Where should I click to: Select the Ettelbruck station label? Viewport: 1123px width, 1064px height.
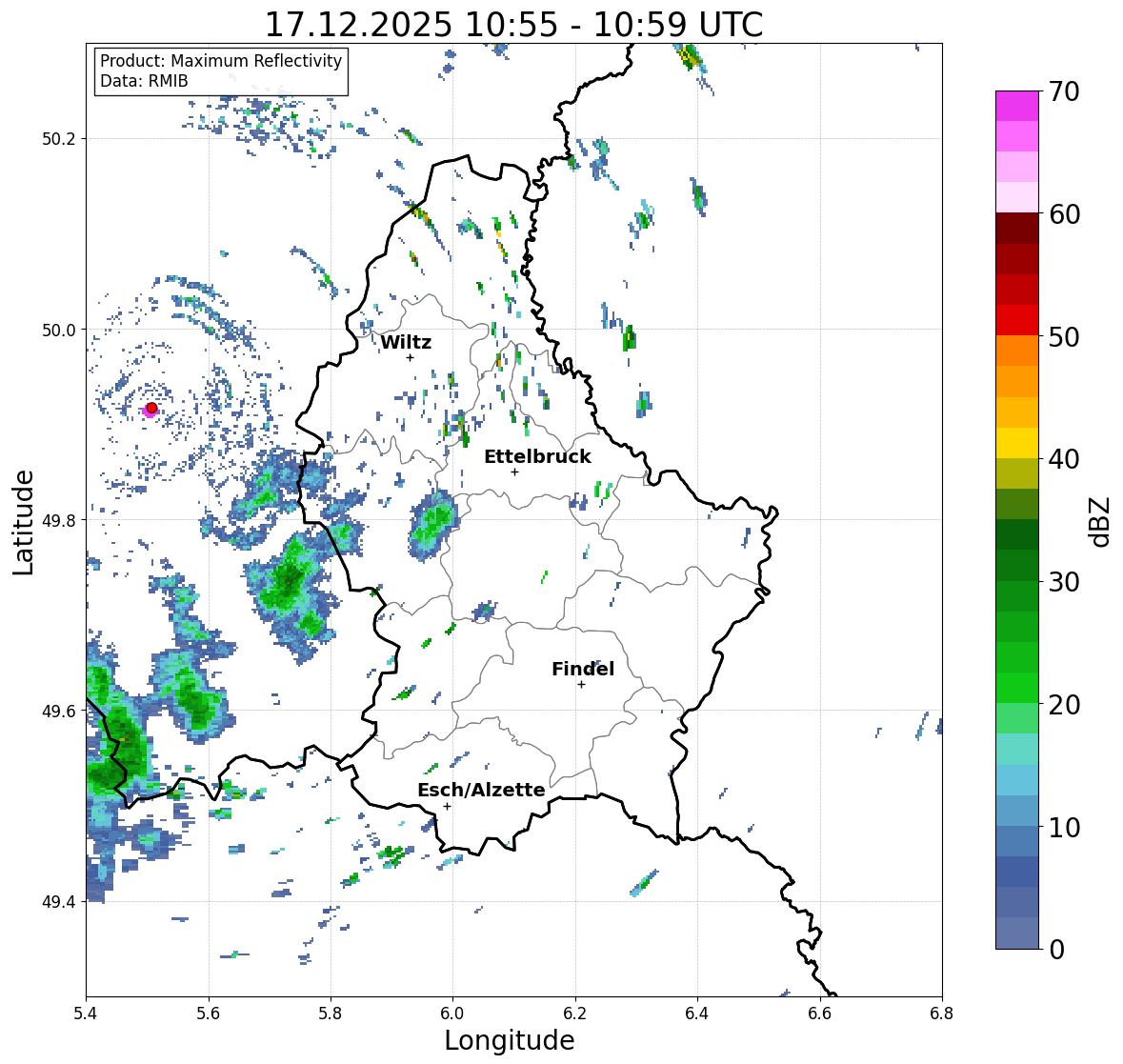click(x=537, y=456)
